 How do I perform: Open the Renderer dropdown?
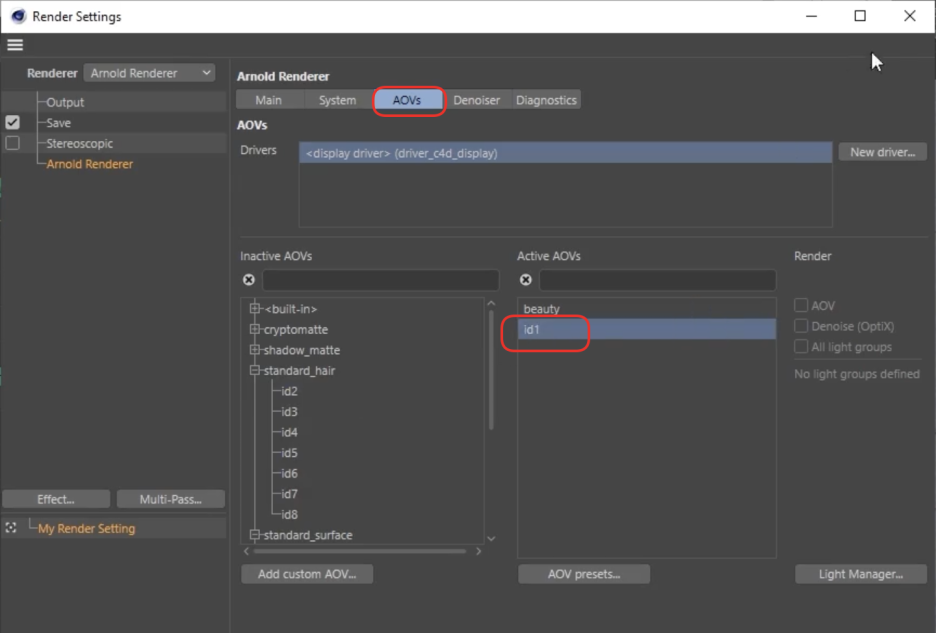coord(149,73)
